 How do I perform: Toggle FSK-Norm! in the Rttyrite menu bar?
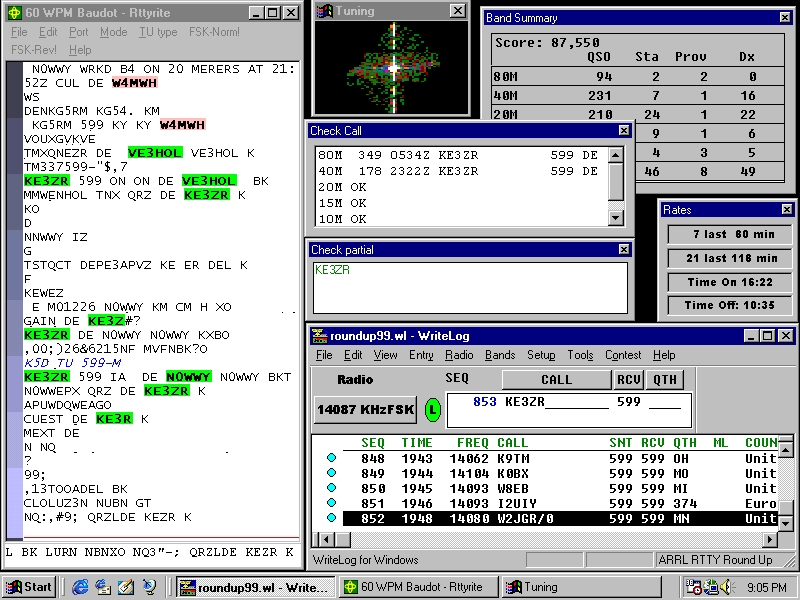[x=214, y=32]
